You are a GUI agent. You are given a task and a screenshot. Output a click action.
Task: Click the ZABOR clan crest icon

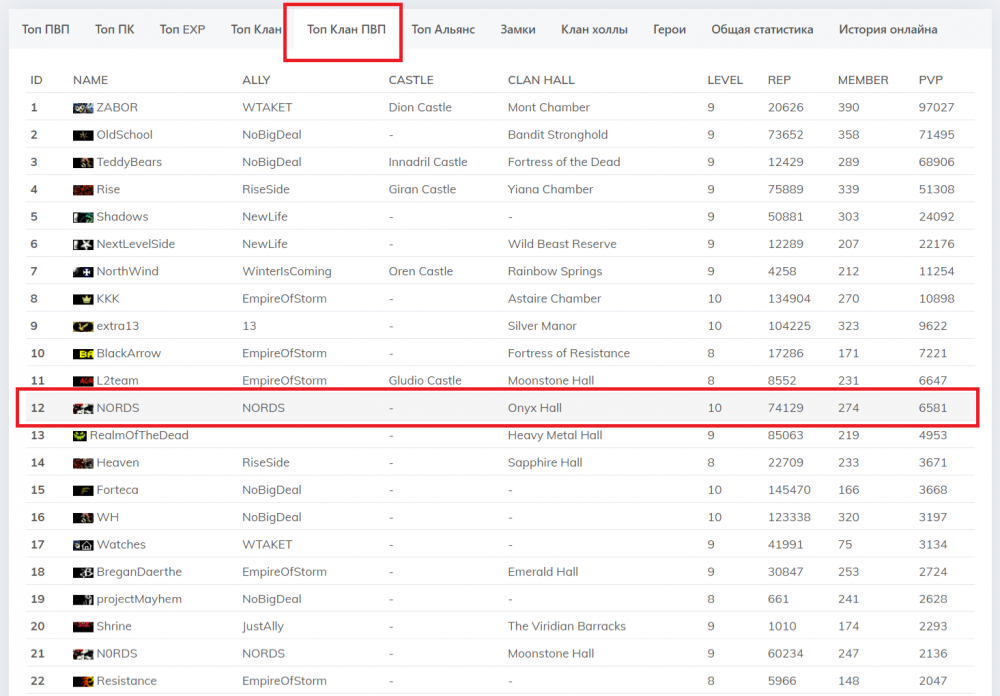[x=83, y=108]
